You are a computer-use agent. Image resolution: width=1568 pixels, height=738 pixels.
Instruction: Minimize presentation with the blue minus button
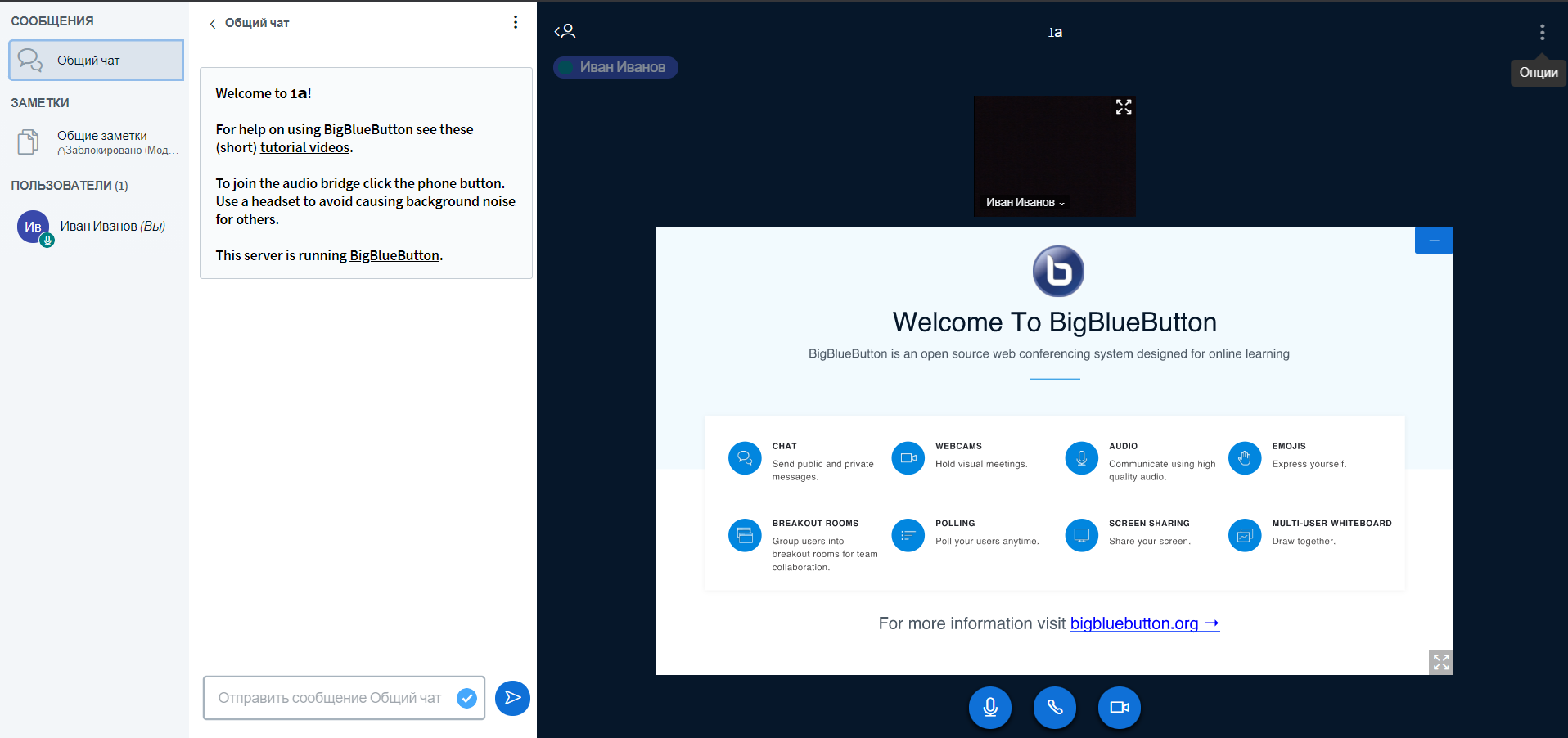(x=1434, y=241)
